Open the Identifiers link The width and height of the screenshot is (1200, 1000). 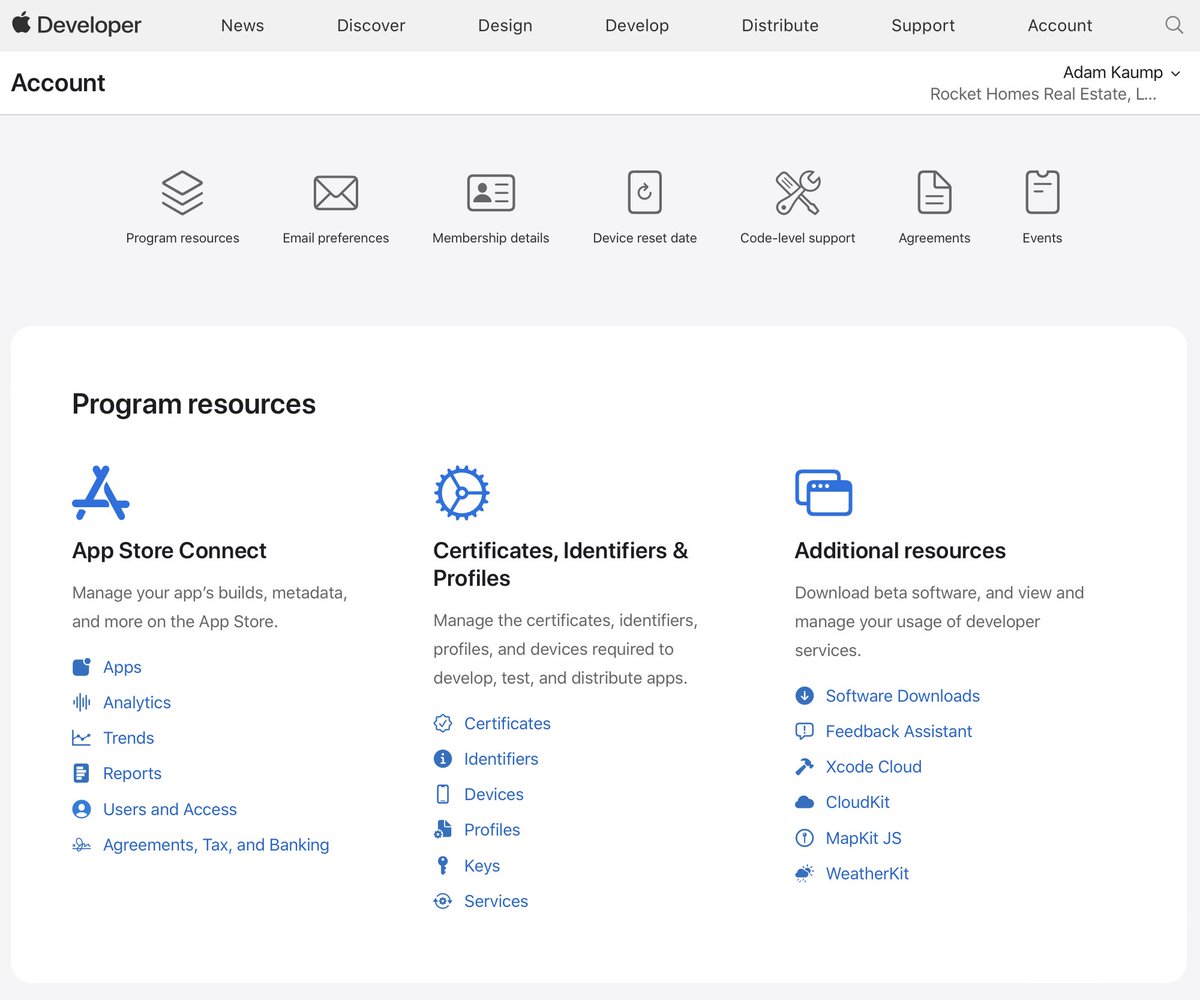[x=501, y=759]
